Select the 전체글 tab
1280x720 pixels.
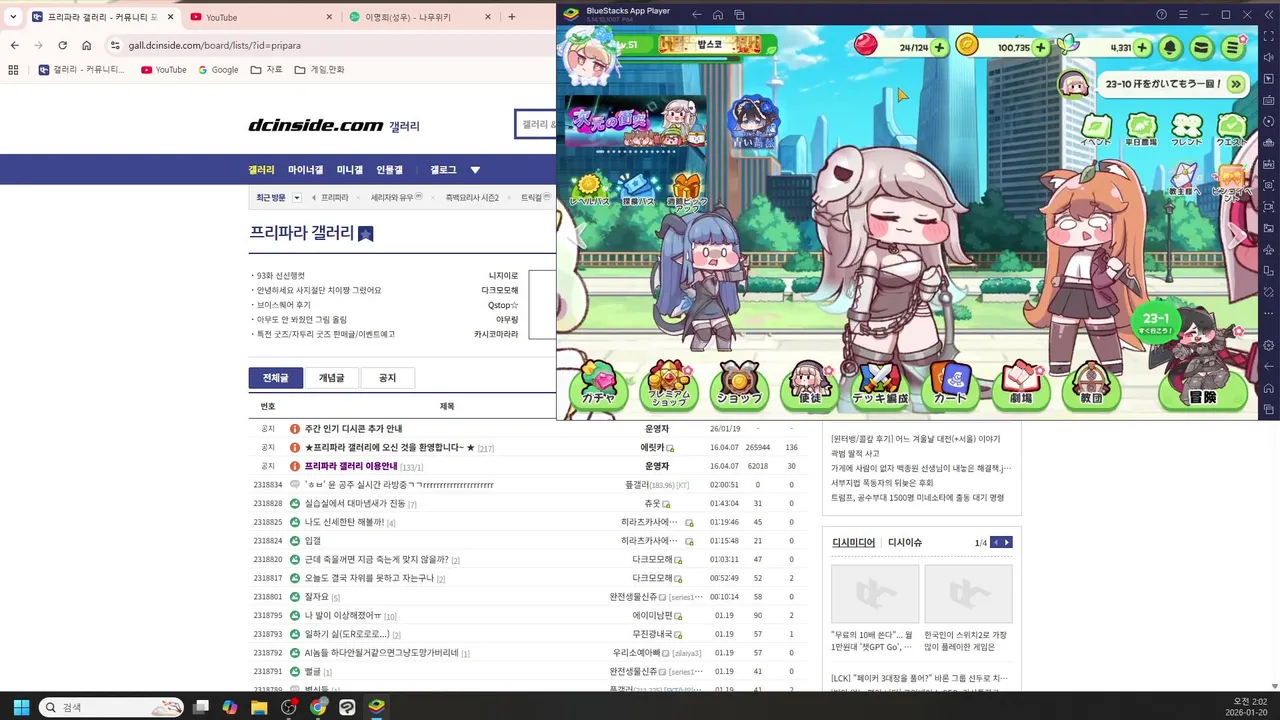(x=275, y=378)
